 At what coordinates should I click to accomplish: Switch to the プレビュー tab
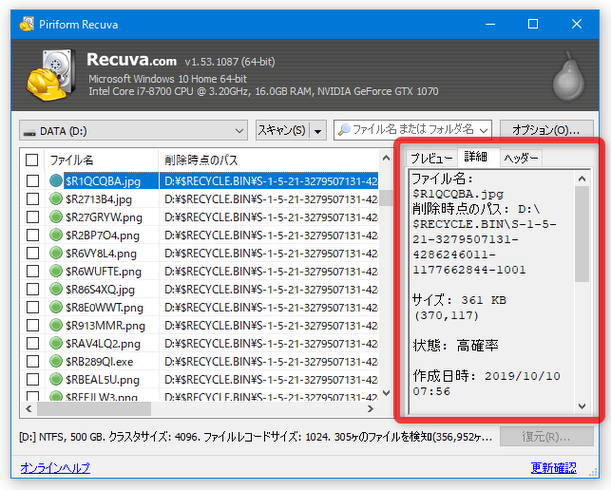(431, 158)
